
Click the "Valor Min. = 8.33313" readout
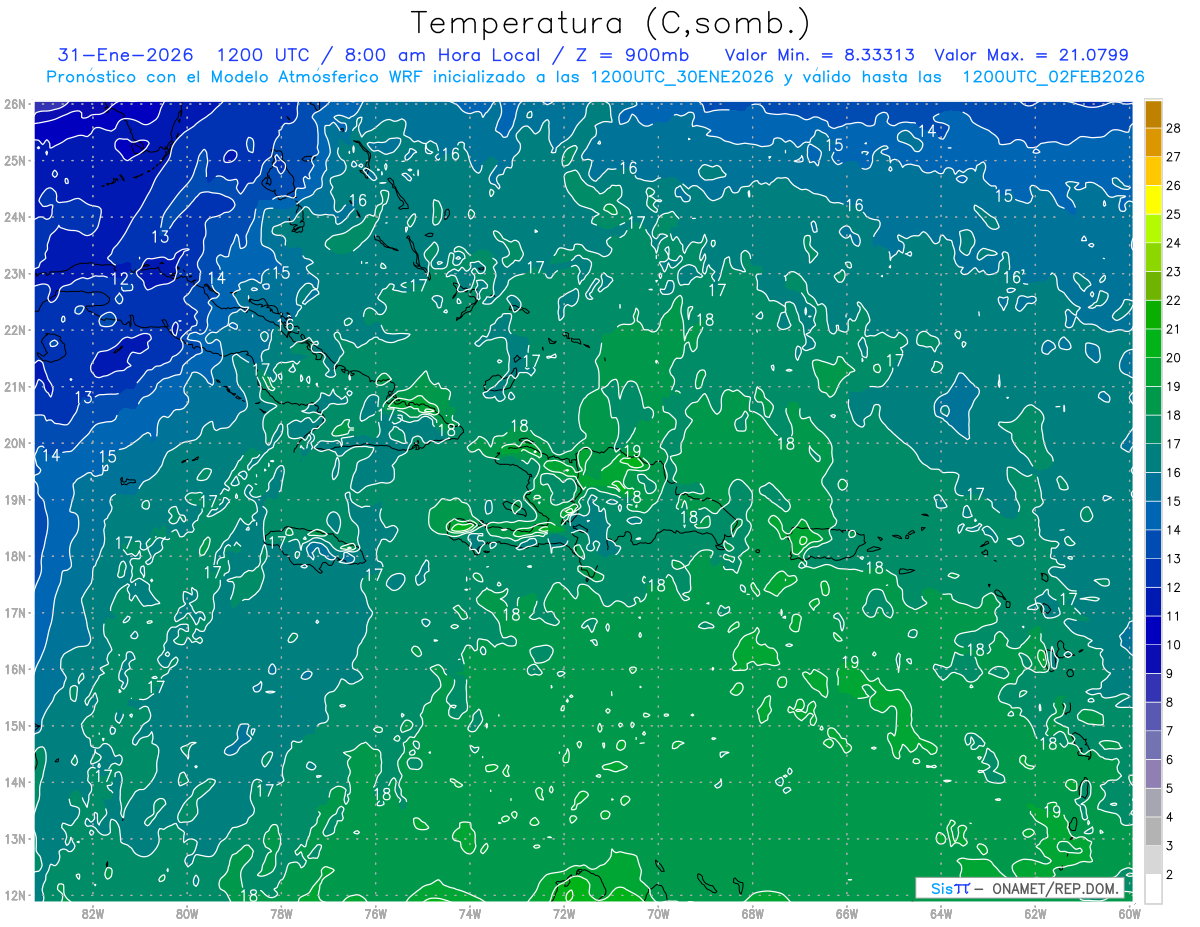coord(819,55)
